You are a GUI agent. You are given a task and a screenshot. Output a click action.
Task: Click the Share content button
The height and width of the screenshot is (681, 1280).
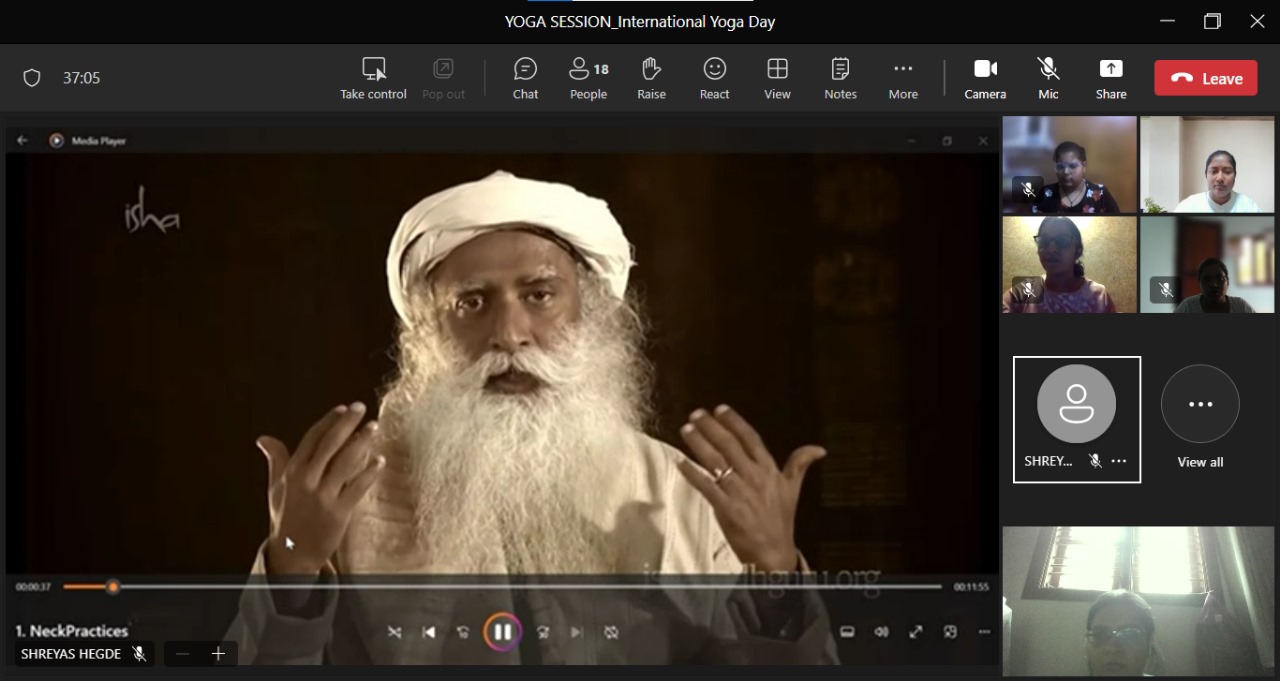point(1111,78)
